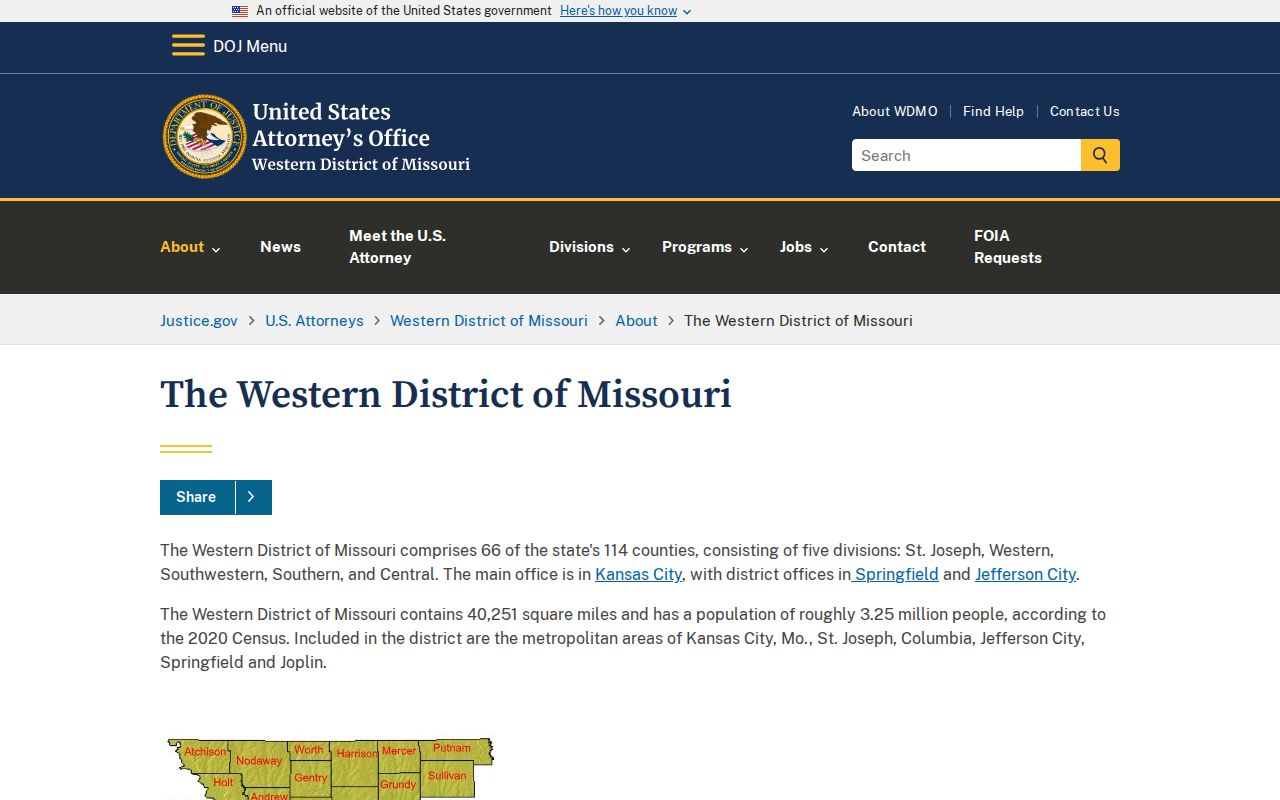Open the Kansas City link
Screen dimensions: 1280x800
pos(638,574)
